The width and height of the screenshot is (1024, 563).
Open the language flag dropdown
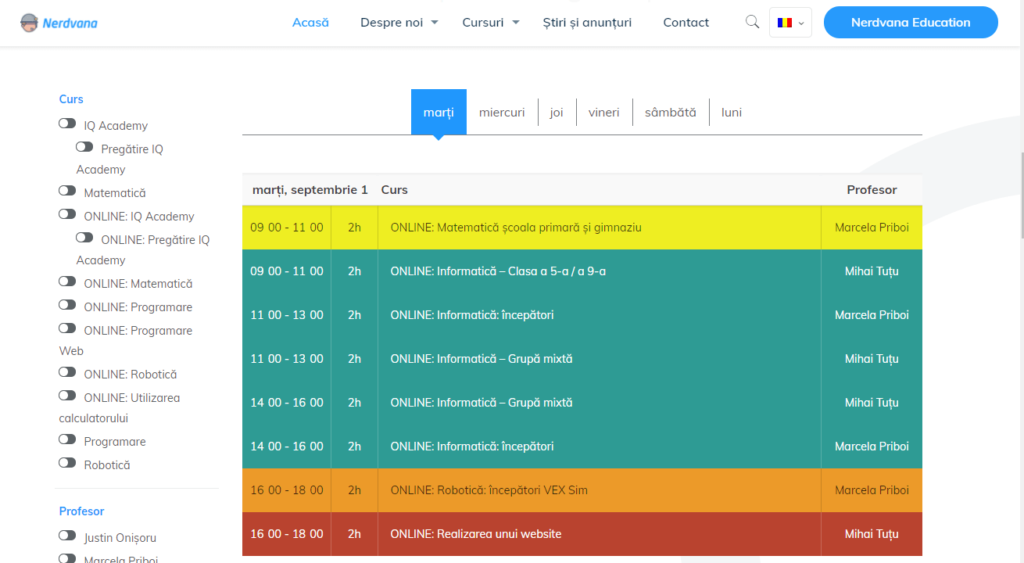[790, 22]
